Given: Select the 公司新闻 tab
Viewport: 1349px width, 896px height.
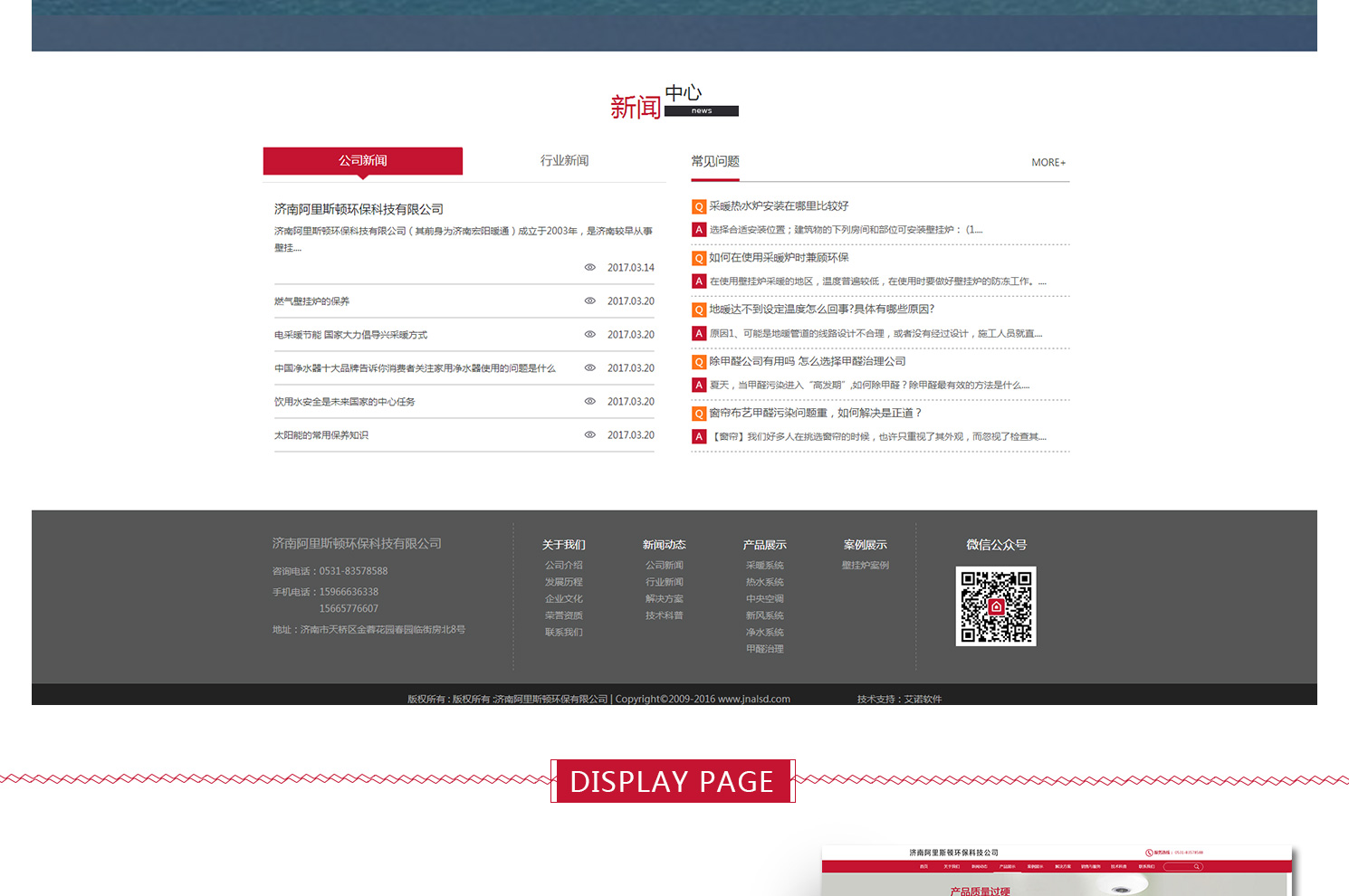Looking at the screenshot, I should [x=363, y=161].
